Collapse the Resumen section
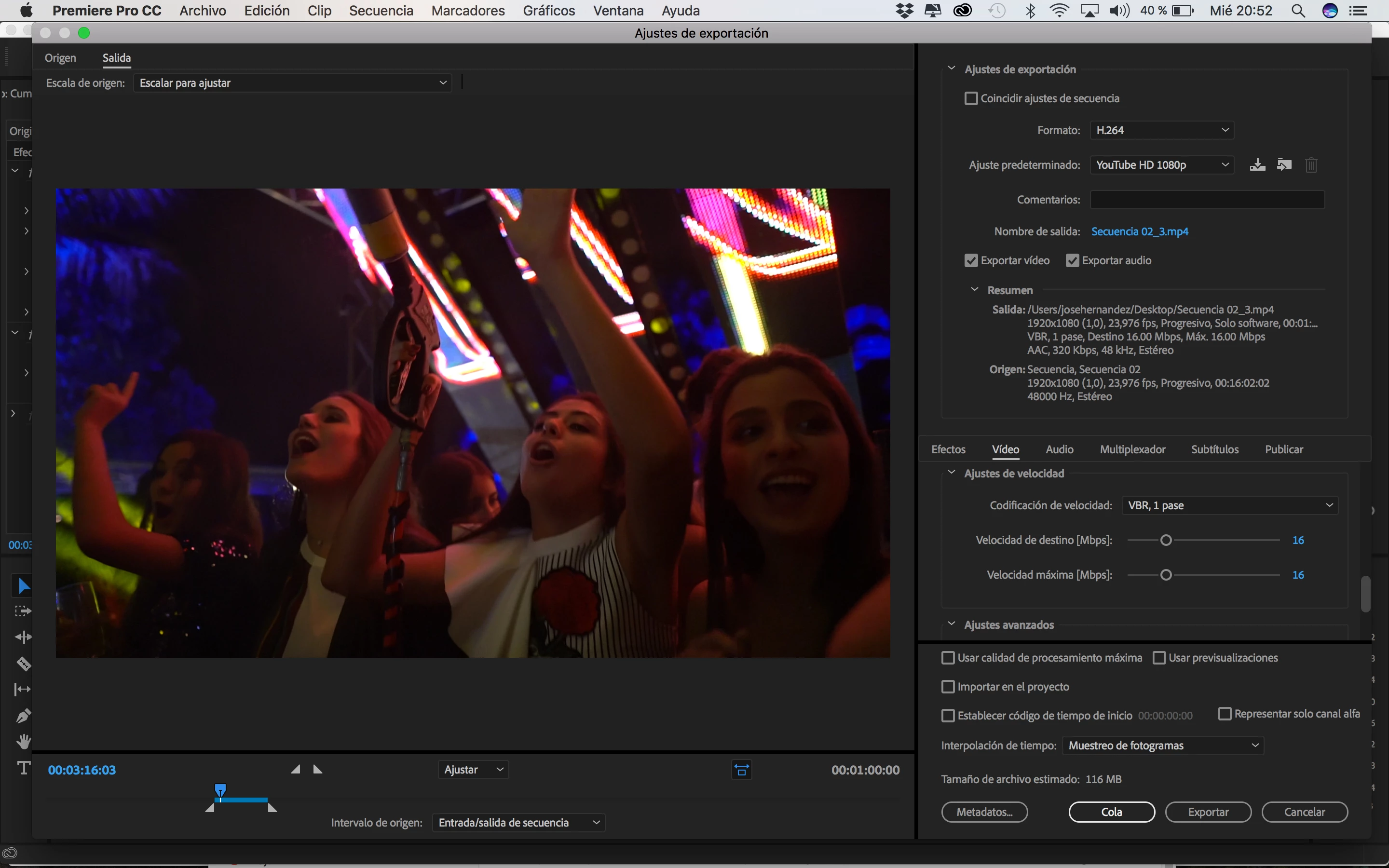The height and width of the screenshot is (868, 1389). 974,290
